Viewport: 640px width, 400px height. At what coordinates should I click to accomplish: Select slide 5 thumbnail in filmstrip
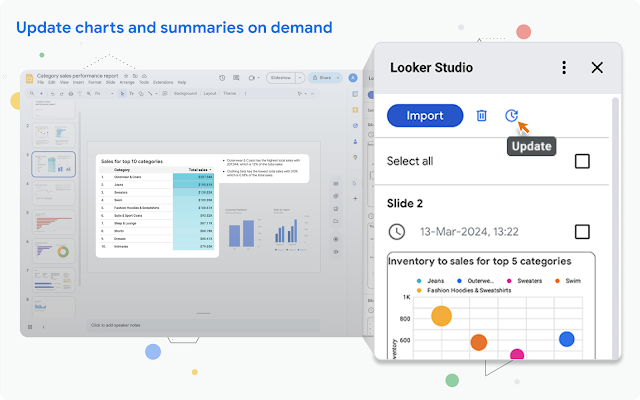point(53,222)
